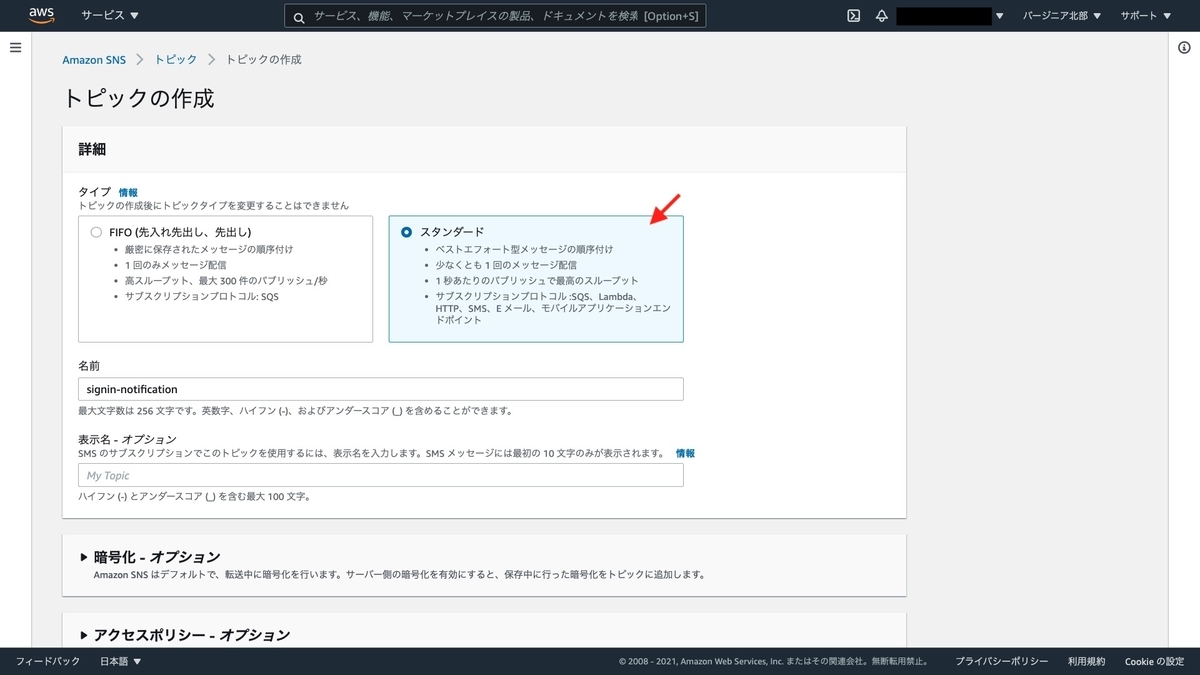This screenshot has width=1200, height=675.
Task: Click the サブスクリプションプロトコル: SQS bullet text
Action: coord(201,297)
